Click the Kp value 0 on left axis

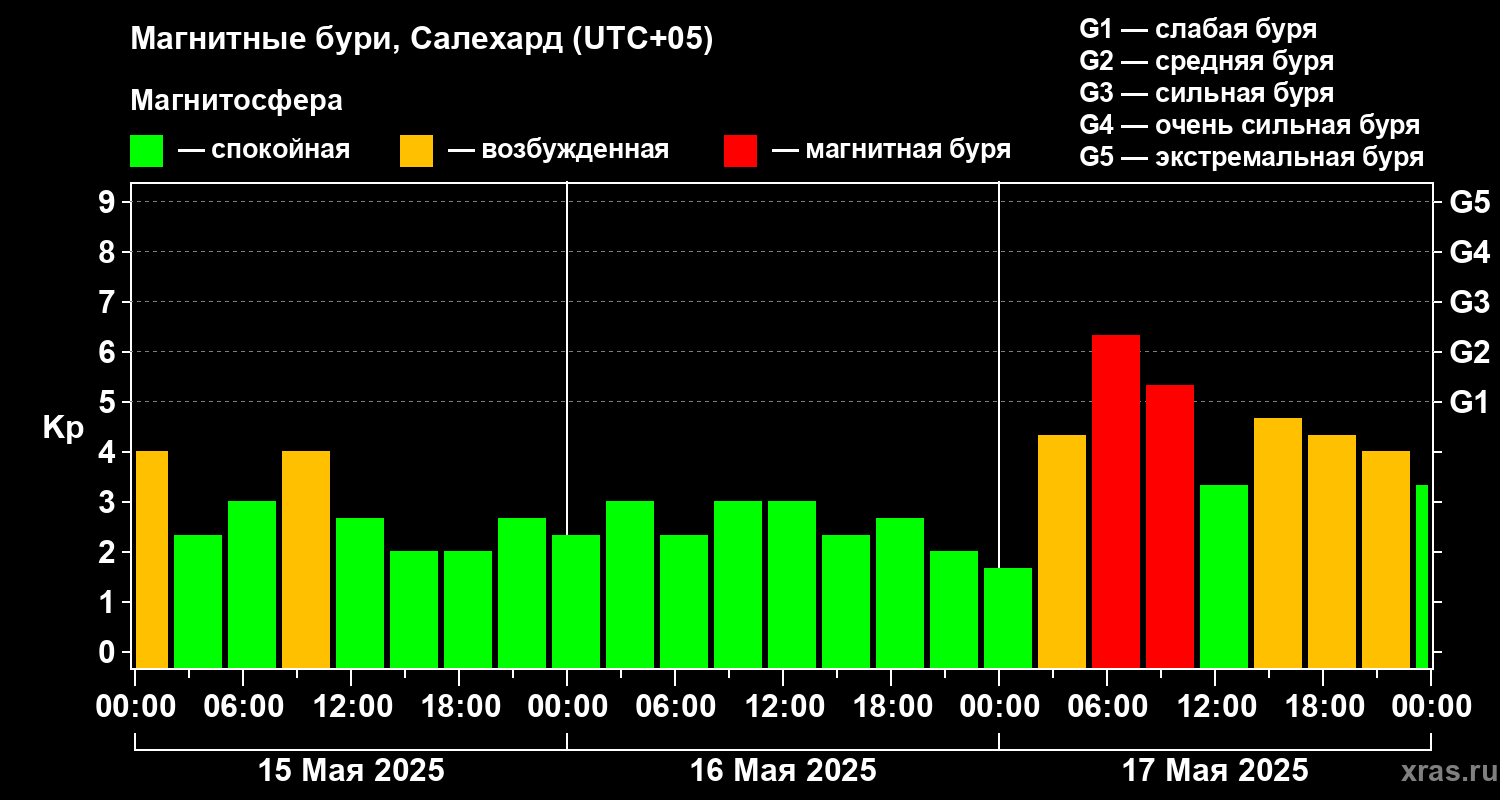coord(109,652)
